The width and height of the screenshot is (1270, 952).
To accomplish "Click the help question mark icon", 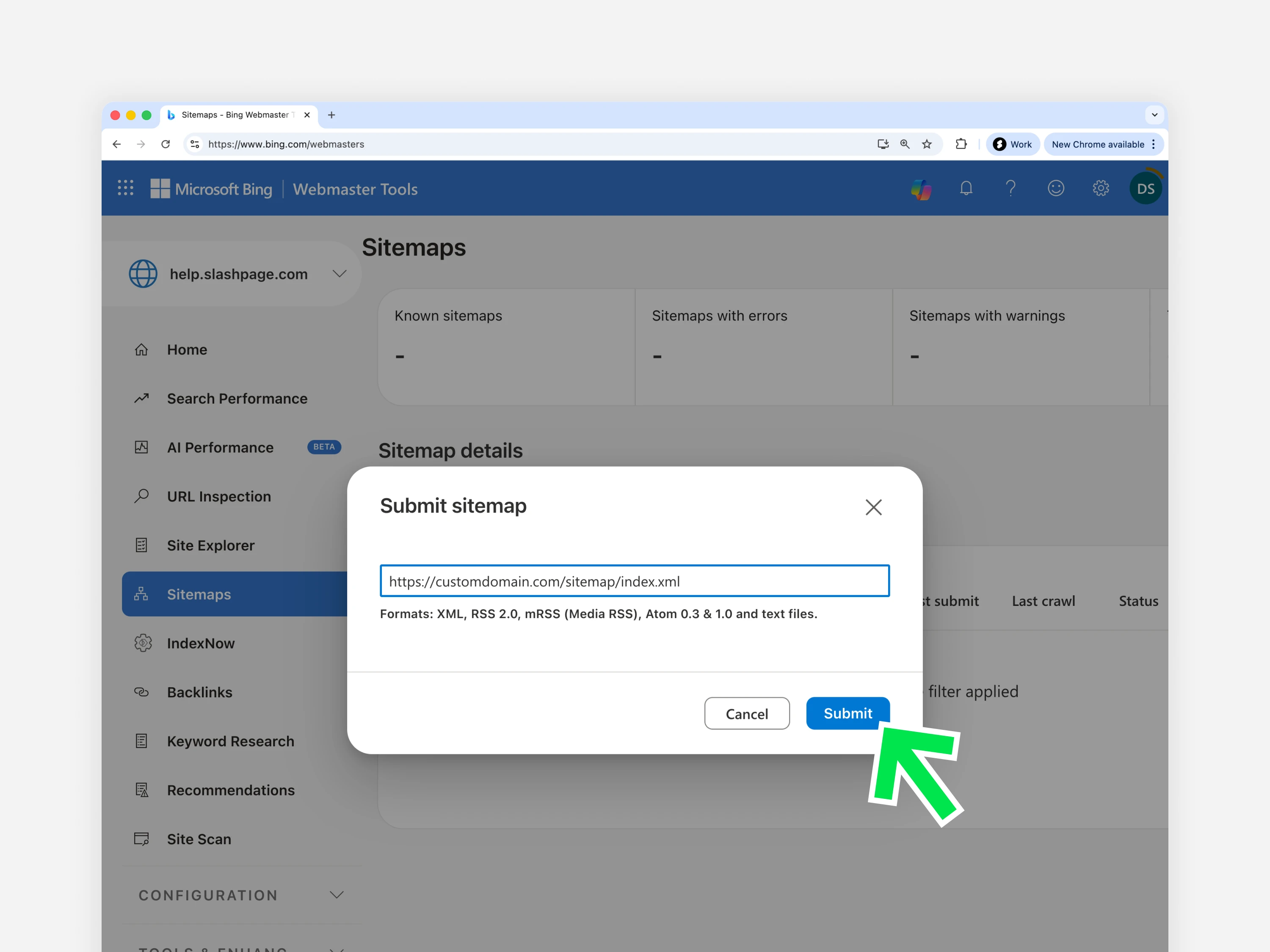I will [1011, 188].
